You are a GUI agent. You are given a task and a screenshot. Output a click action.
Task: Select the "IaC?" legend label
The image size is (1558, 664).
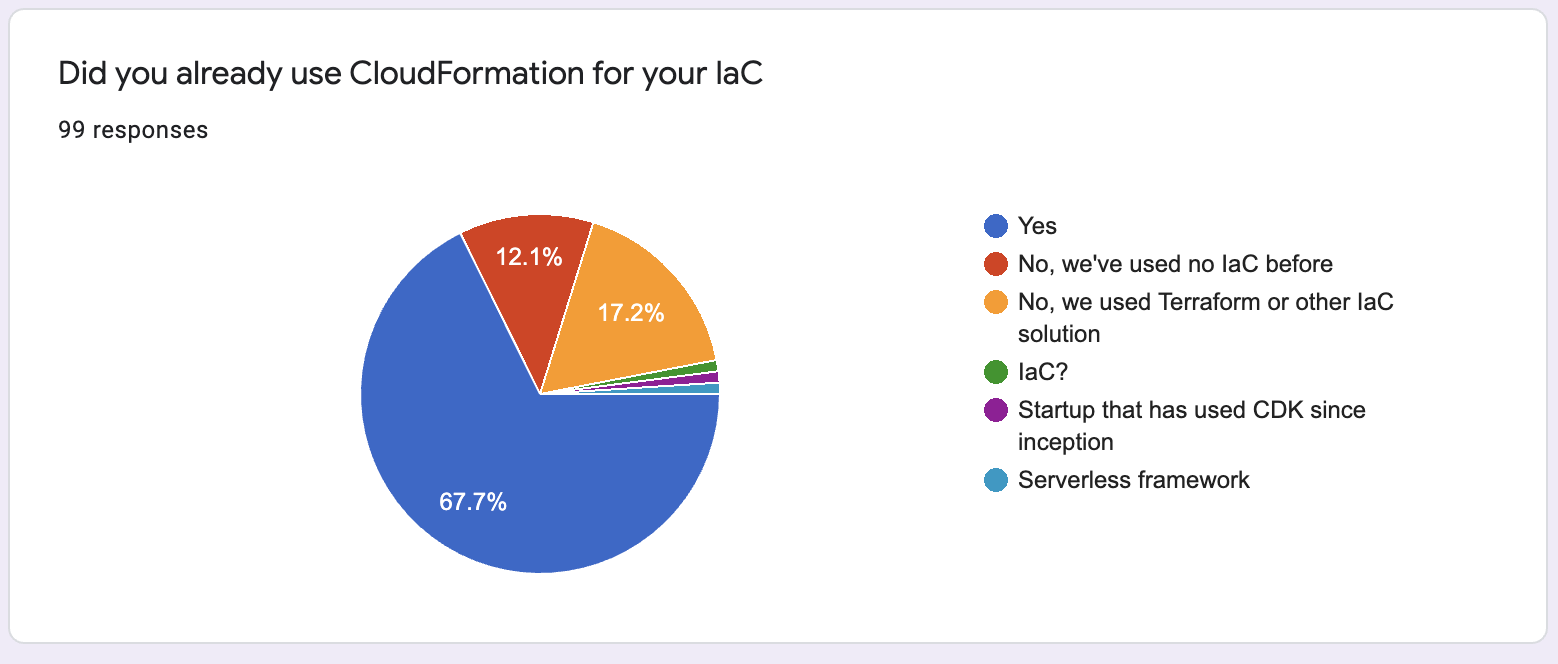1044,372
